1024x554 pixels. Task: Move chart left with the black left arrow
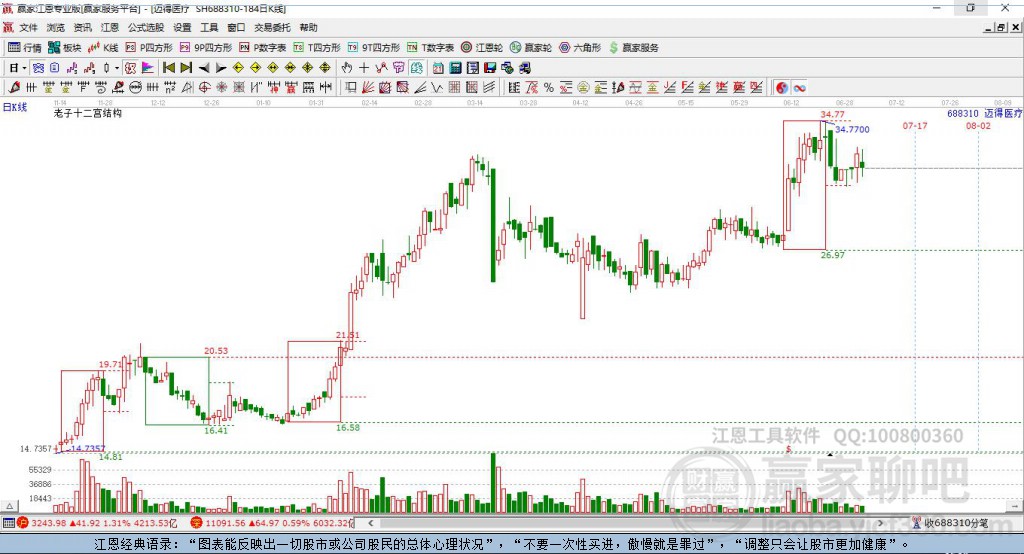(204, 68)
